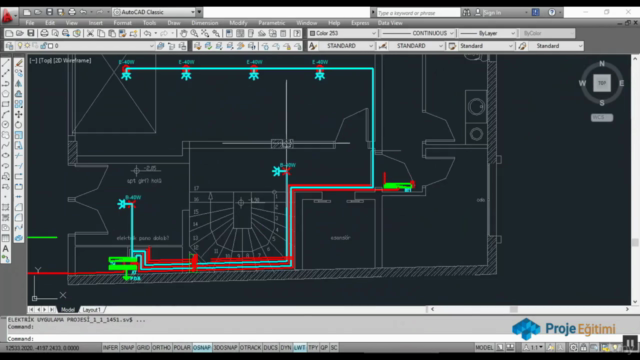Open the ByLayer lineweight dropdown

click(487, 33)
